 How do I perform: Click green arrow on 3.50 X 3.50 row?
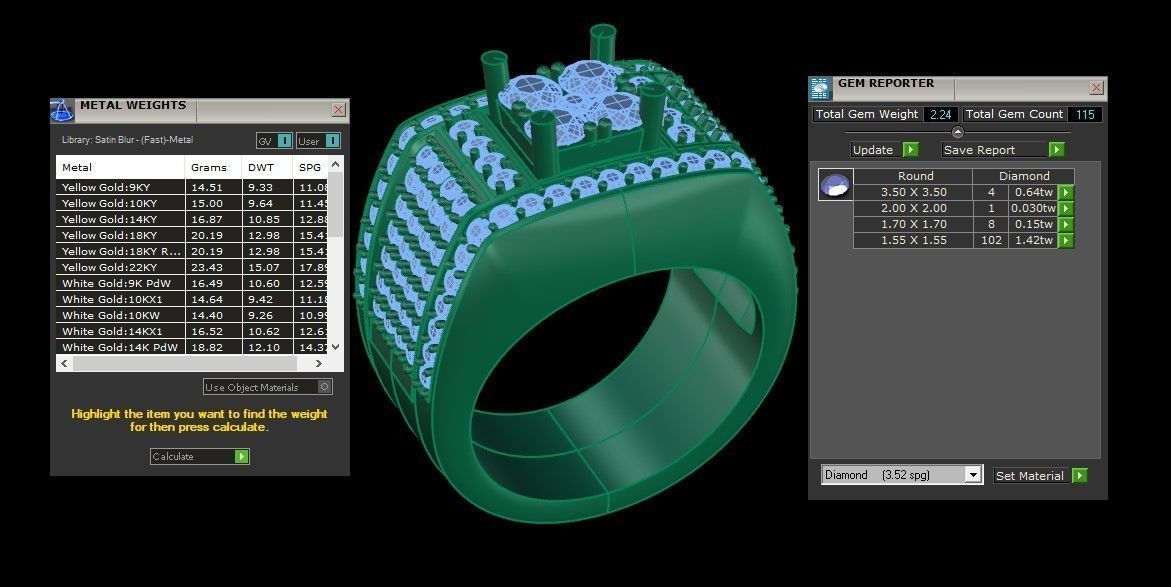tap(1066, 192)
